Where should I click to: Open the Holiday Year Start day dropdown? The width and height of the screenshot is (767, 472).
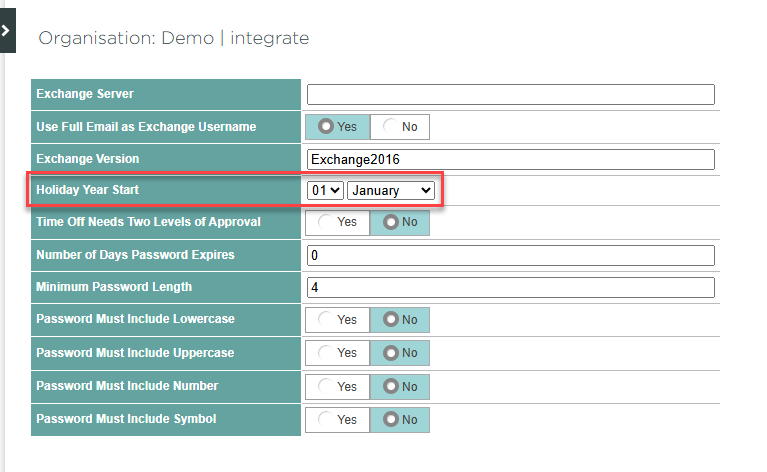(325, 190)
